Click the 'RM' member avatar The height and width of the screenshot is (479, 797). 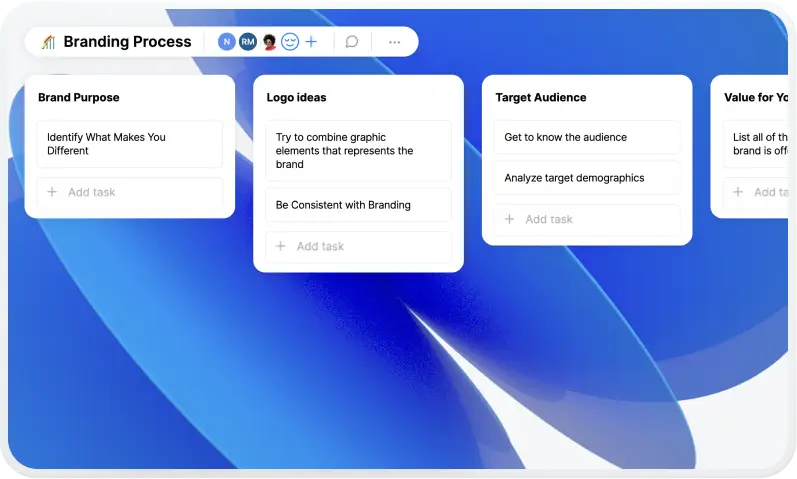tap(247, 42)
